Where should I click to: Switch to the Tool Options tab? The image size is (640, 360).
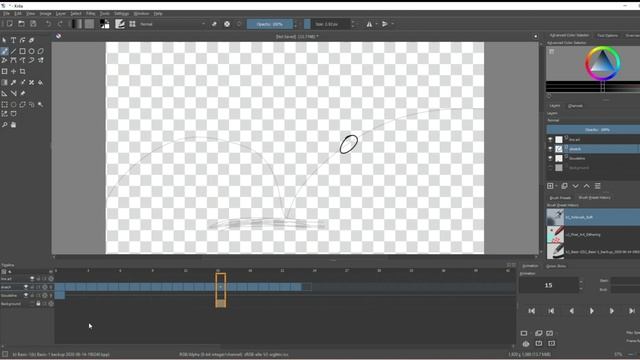[607, 36]
